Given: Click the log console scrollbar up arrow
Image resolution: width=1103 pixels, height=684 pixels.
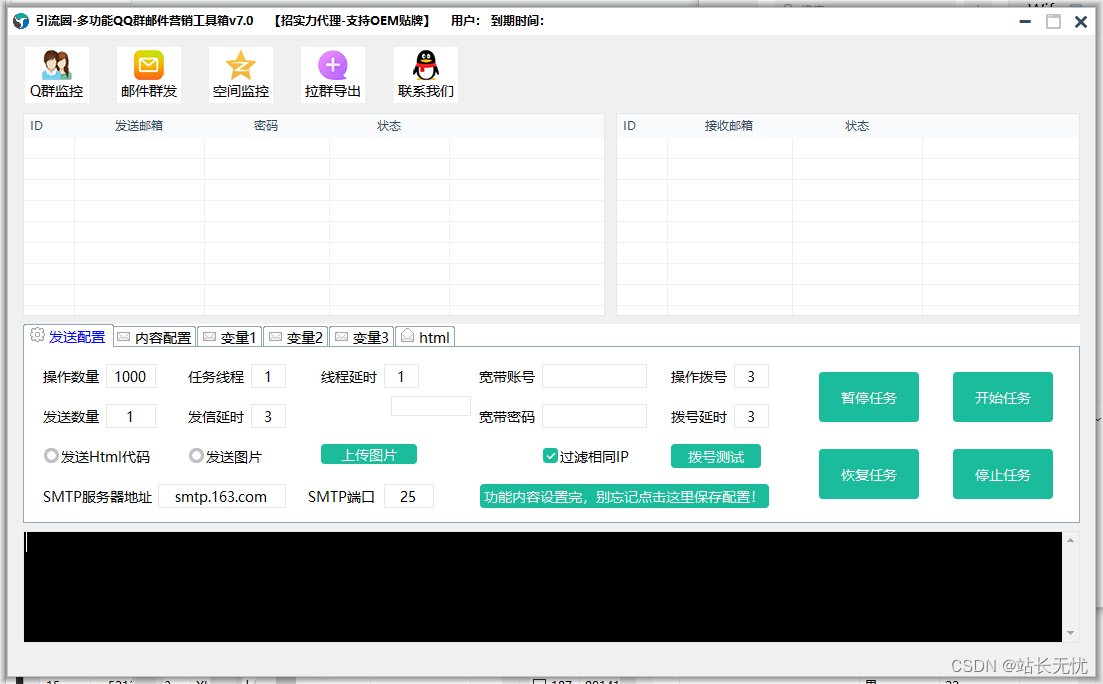Looking at the screenshot, I should tap(1070, 540).
